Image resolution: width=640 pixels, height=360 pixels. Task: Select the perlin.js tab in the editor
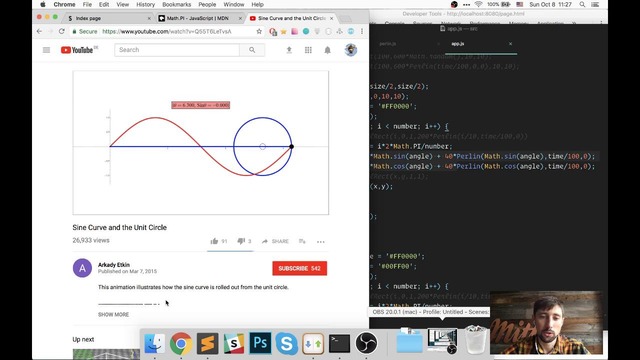388,44
